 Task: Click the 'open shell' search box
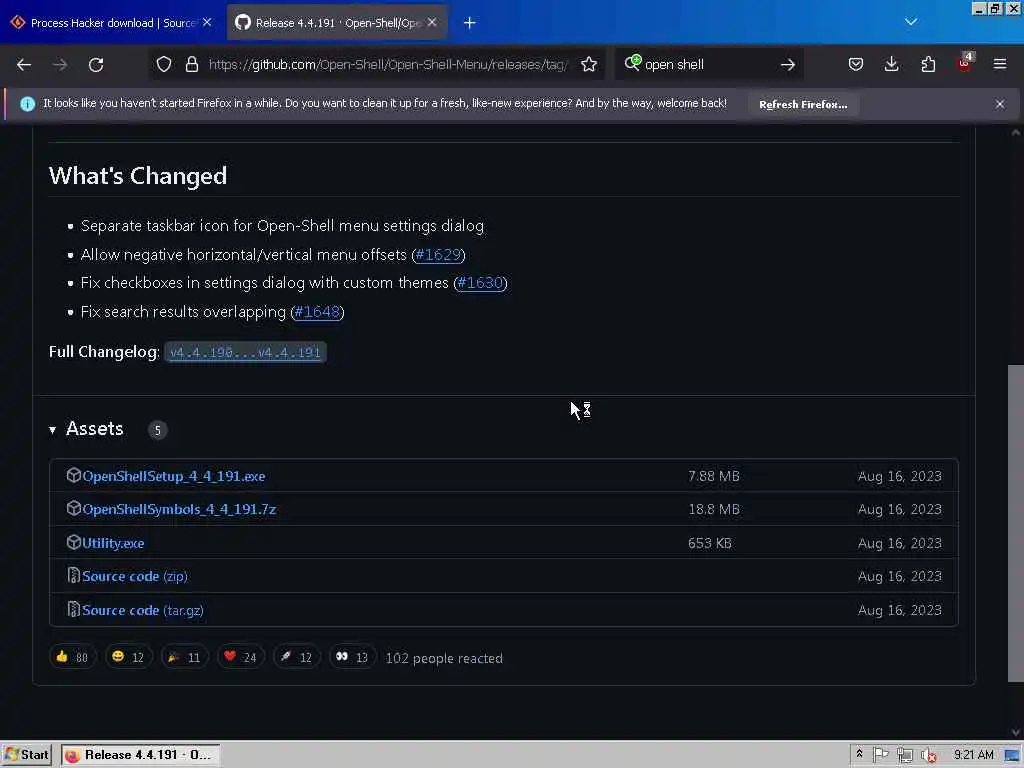[x=709, y=65]
